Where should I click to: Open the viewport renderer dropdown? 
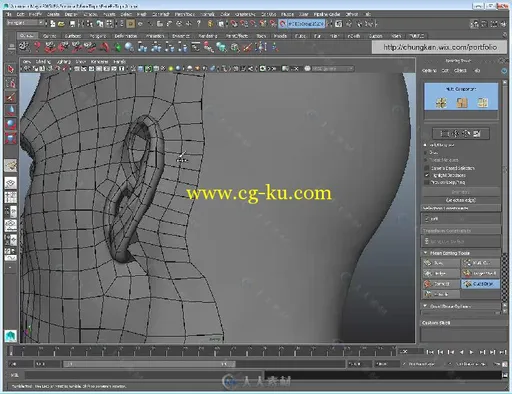click(x=332, y=69)
